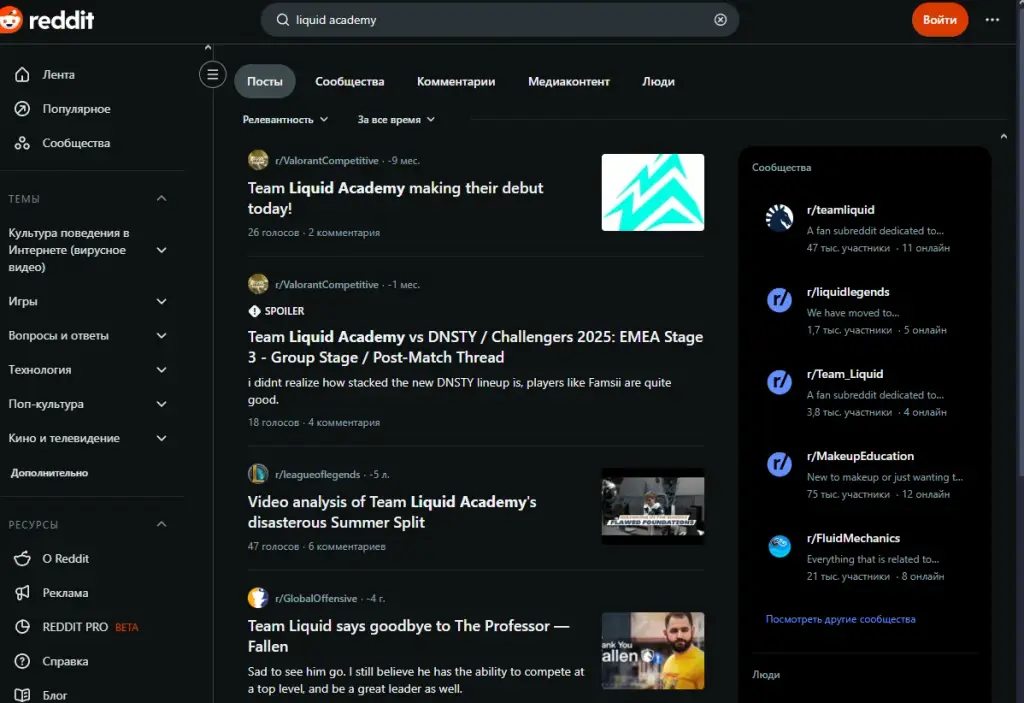1024x703 pixels.
Task: Click the r/FluidMechanics avatar icon
Action: [x=779, y=546]
